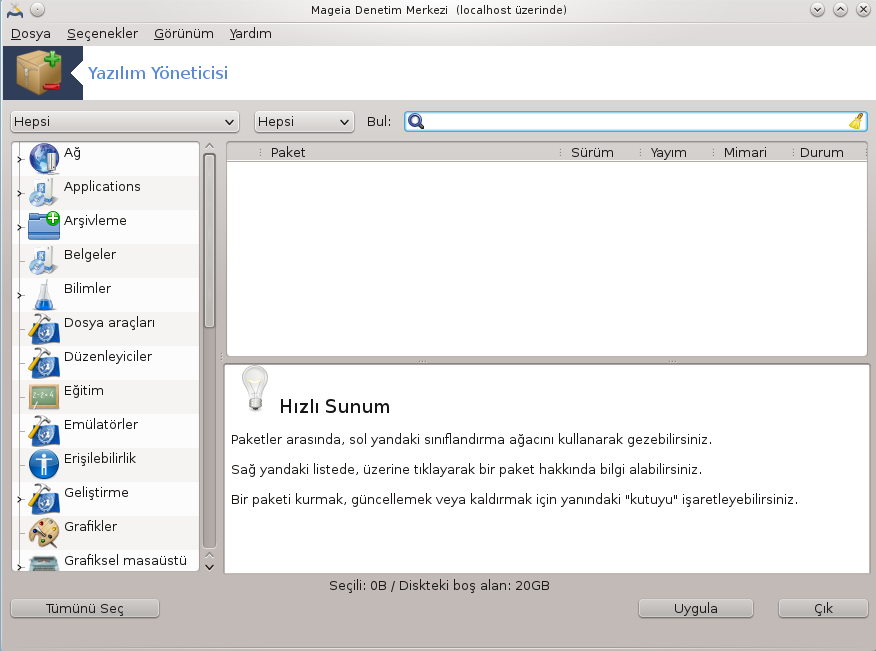Viewport: 876px width, 651px height.
Task: Clear the search field with broom icon
Action: (856, 121)
